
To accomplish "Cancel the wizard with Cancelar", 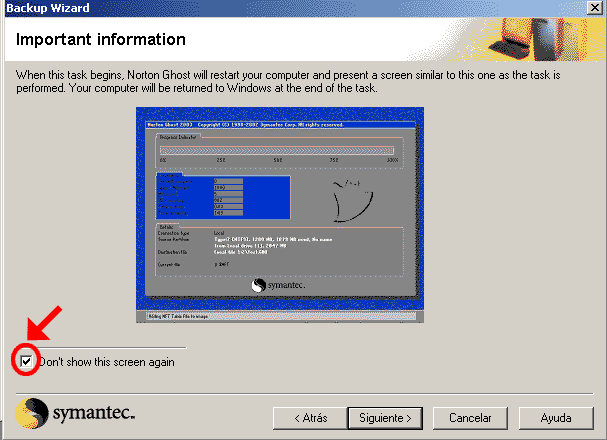I will [x=470, y=418].
